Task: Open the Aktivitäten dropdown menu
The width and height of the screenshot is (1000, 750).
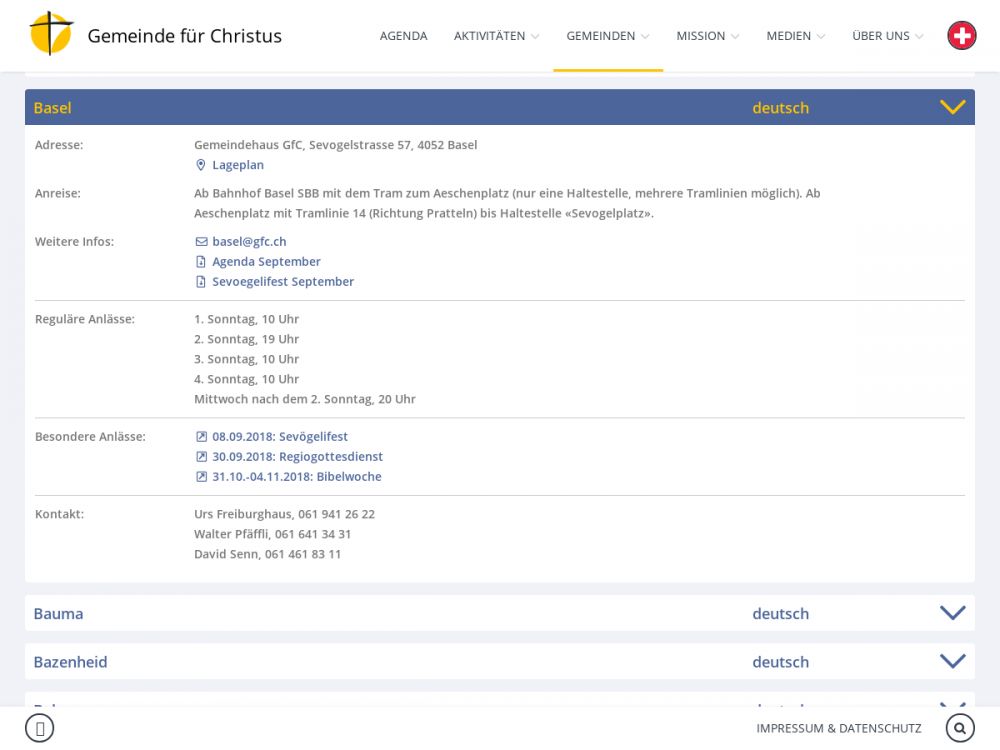Action: pyautogui.click(x=496, y=36)
